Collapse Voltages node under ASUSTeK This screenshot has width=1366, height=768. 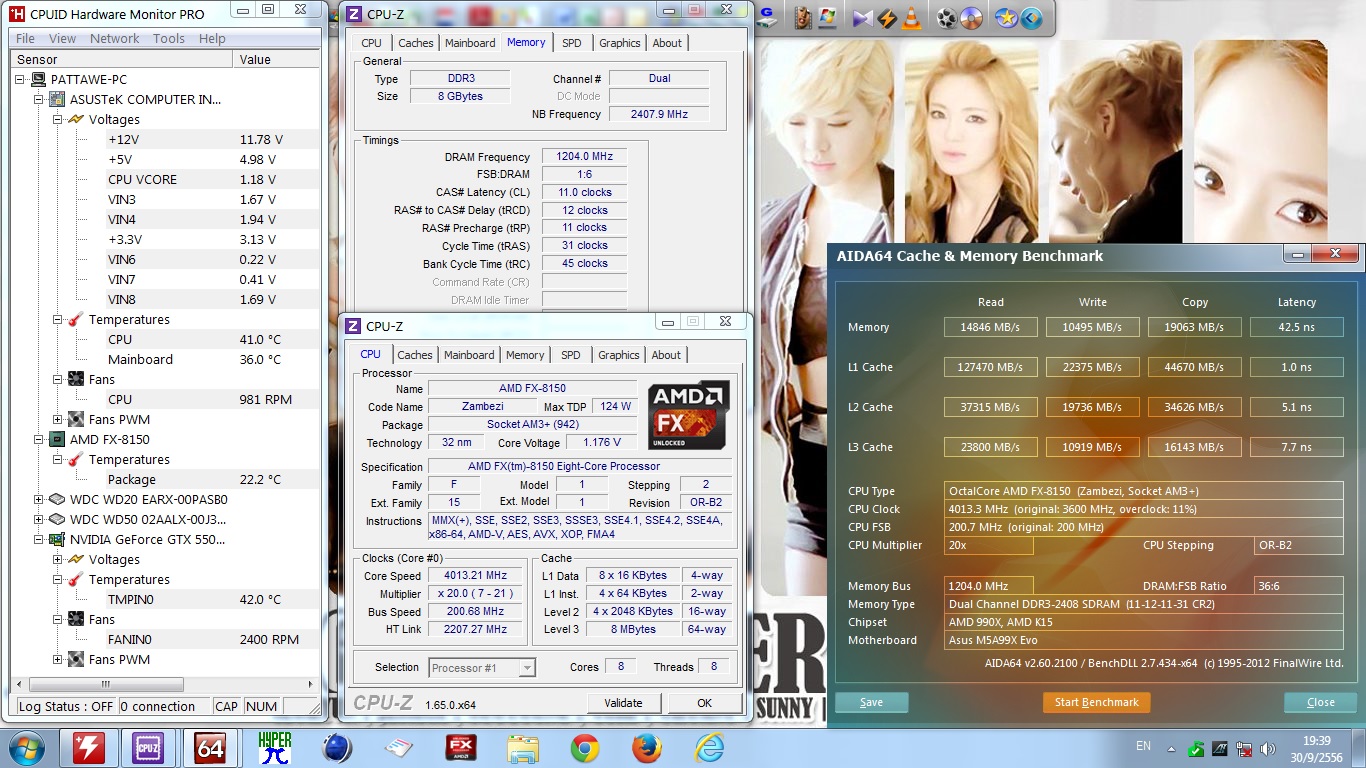coord(57,120)
